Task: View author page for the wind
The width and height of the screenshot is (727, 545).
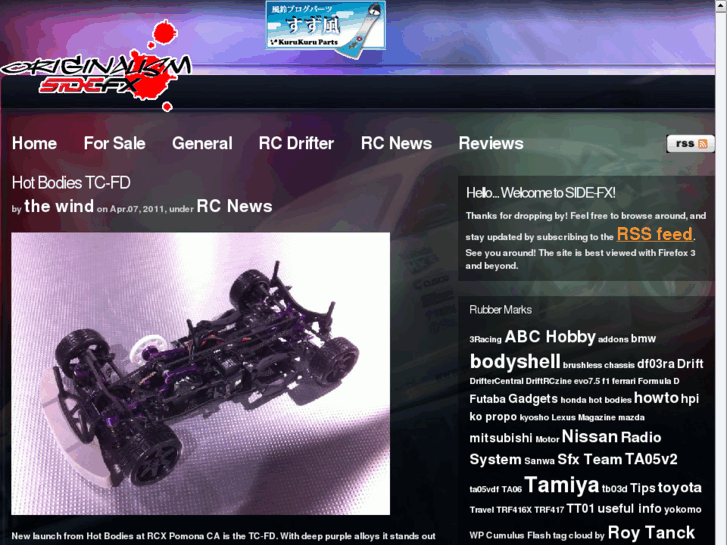Action: [x=59, y=206]
